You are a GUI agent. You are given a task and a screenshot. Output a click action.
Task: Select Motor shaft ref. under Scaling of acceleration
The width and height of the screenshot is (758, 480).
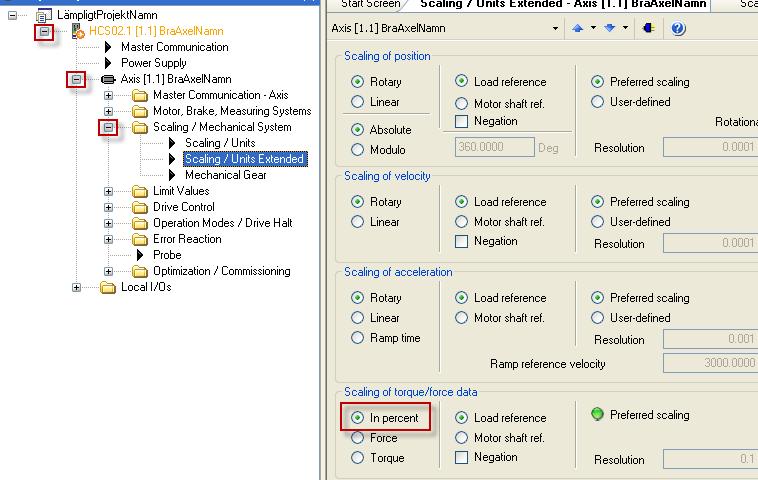(462, 318)
